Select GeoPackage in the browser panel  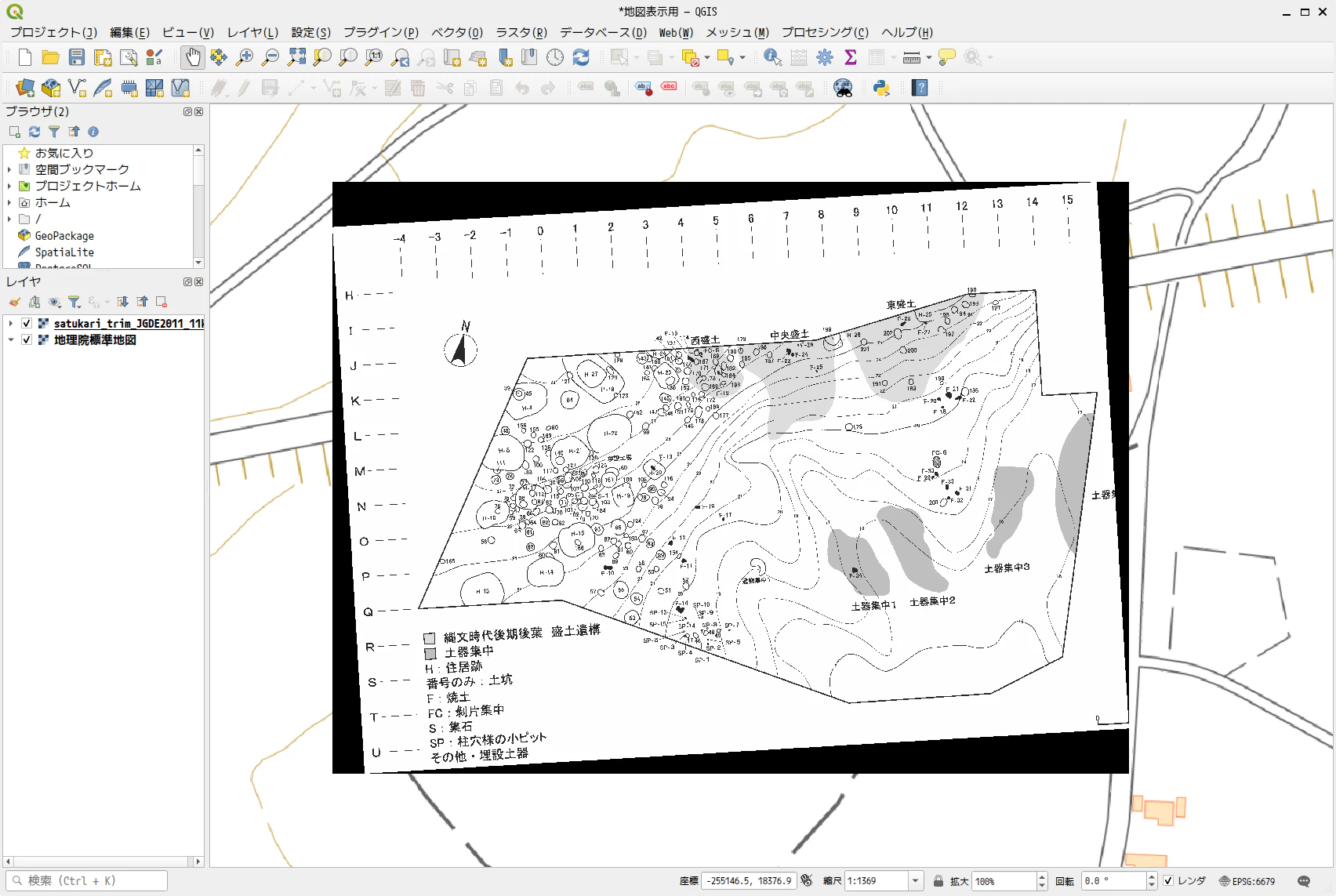(64, 235)
